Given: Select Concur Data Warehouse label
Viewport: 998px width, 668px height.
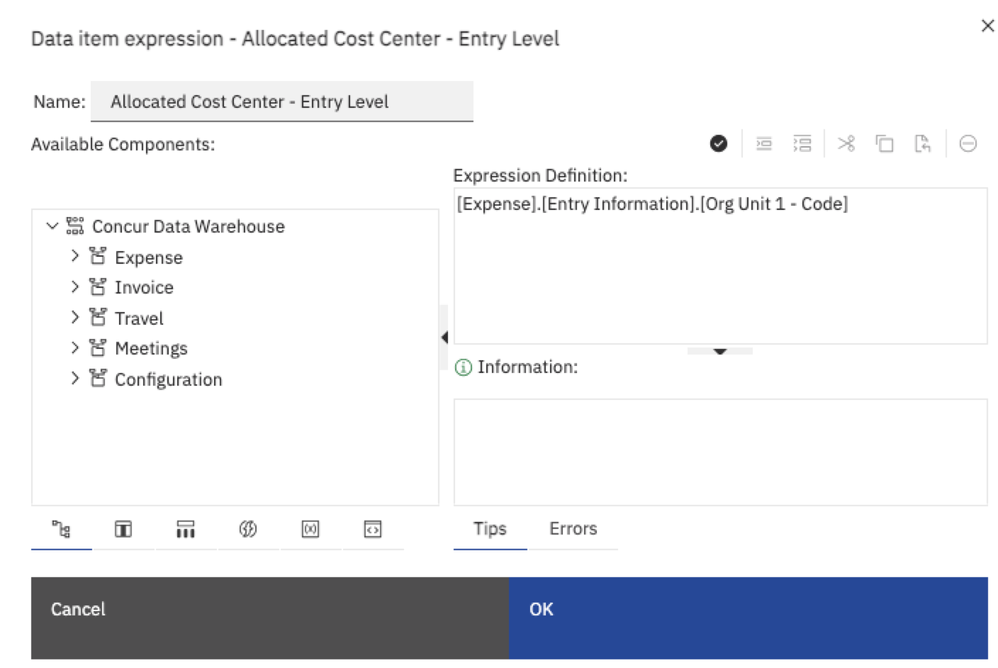Looking at the screenshot, I should tap(188, 226).
